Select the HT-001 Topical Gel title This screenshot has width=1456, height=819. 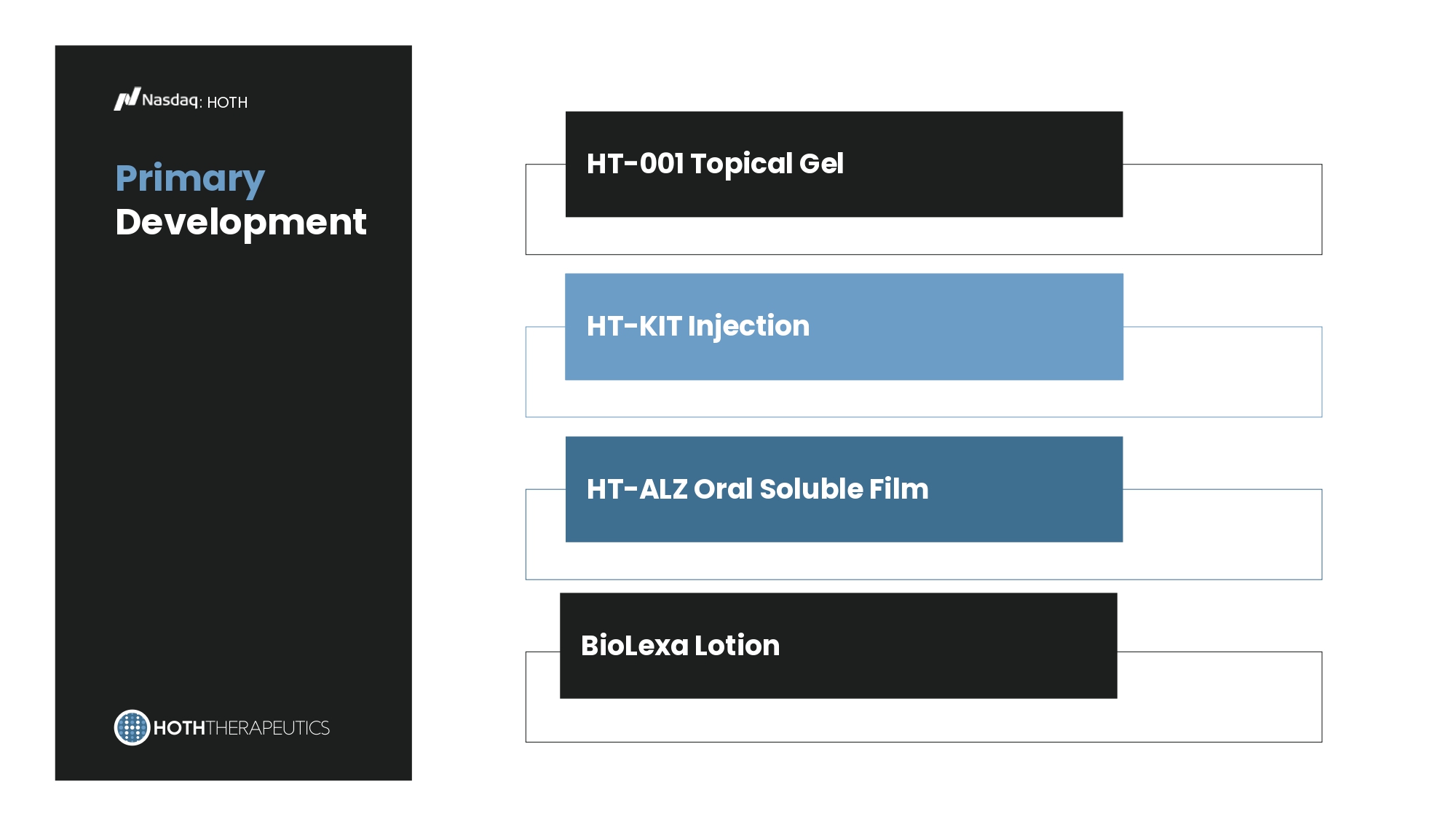715,164
